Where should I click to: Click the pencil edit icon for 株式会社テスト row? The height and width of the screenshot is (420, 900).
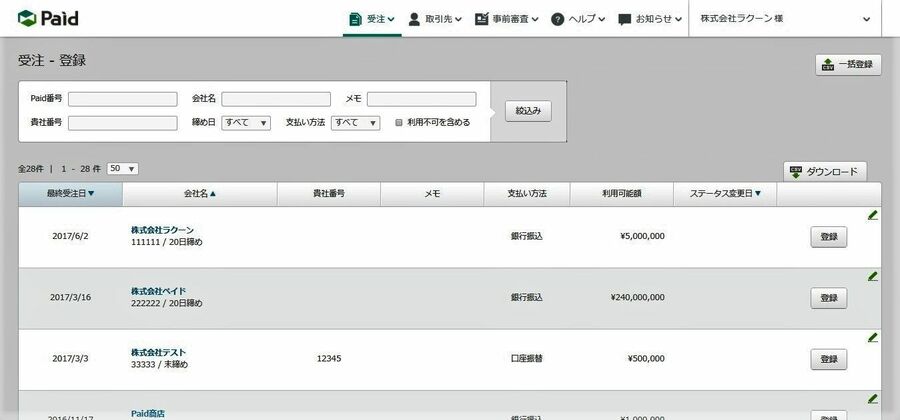pyautogui.click(x=872, y=337)
